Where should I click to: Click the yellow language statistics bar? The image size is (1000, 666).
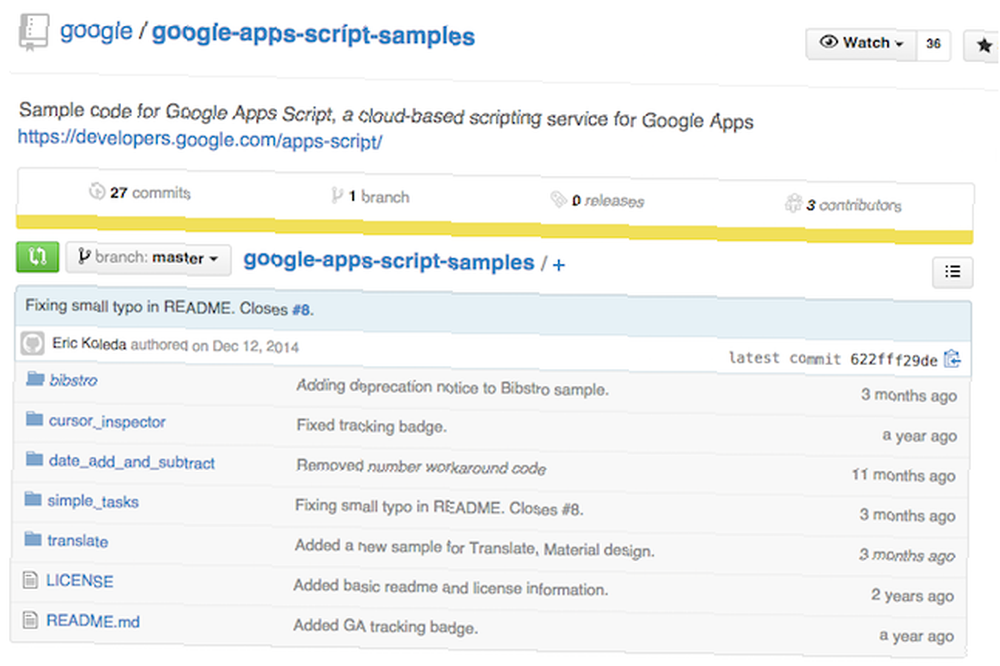pyautogui.click(x=494, y=230)
